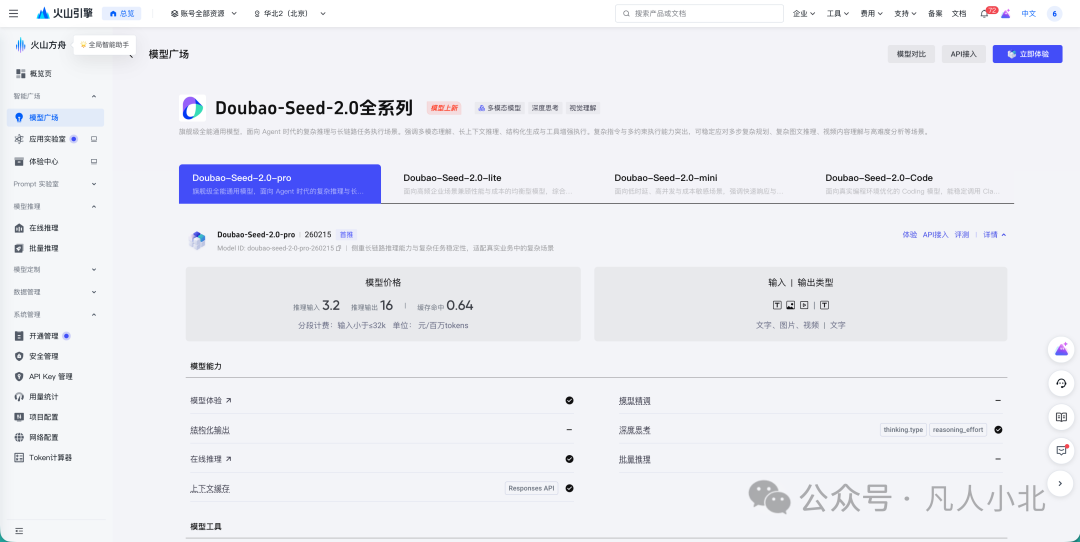Switch to the Doubao-Seed-2.0-Code tab
This screenshot has width=1080, height=542.
[914, 184]
